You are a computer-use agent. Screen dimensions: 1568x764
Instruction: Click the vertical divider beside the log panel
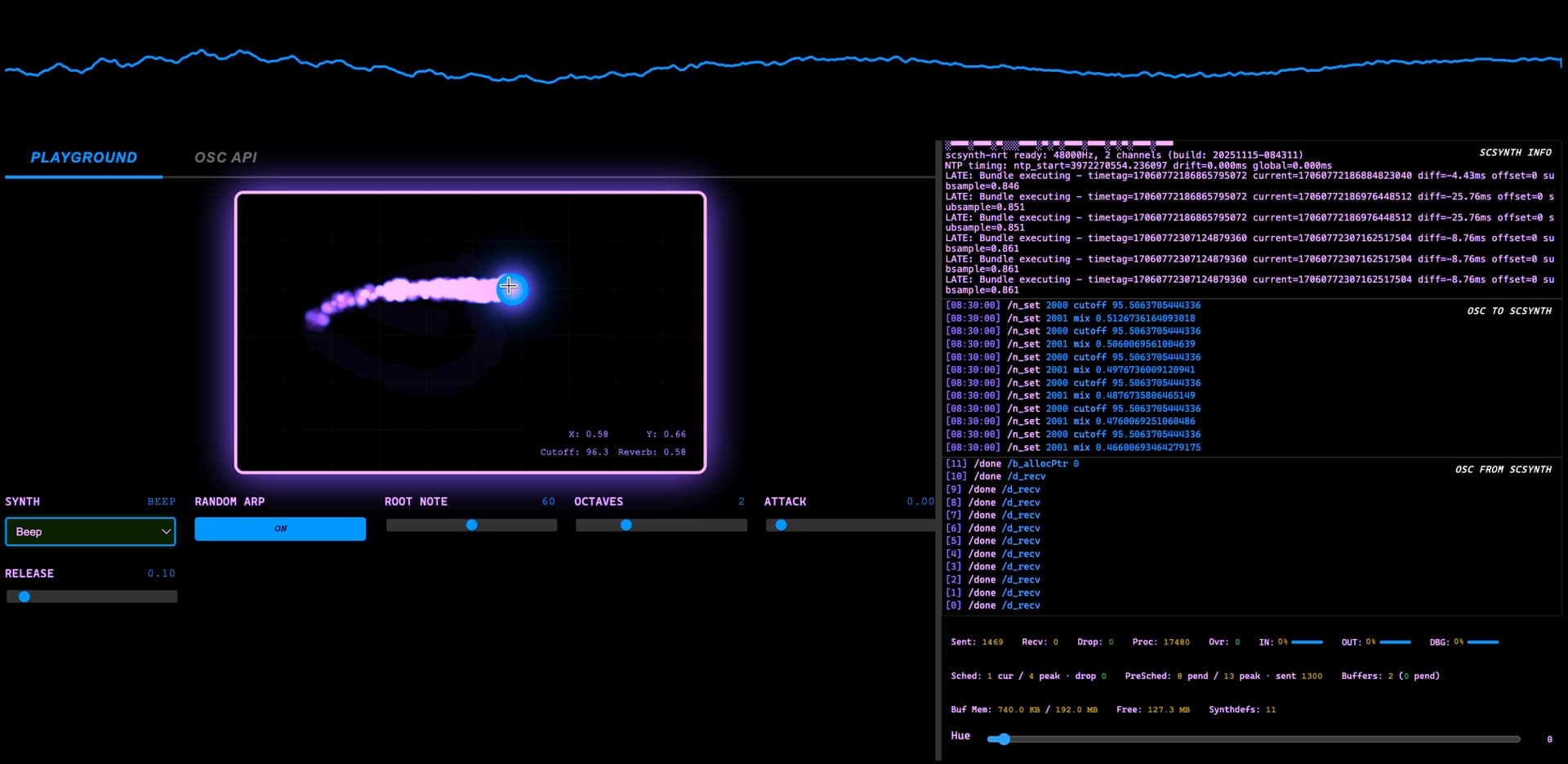(938, 449)
